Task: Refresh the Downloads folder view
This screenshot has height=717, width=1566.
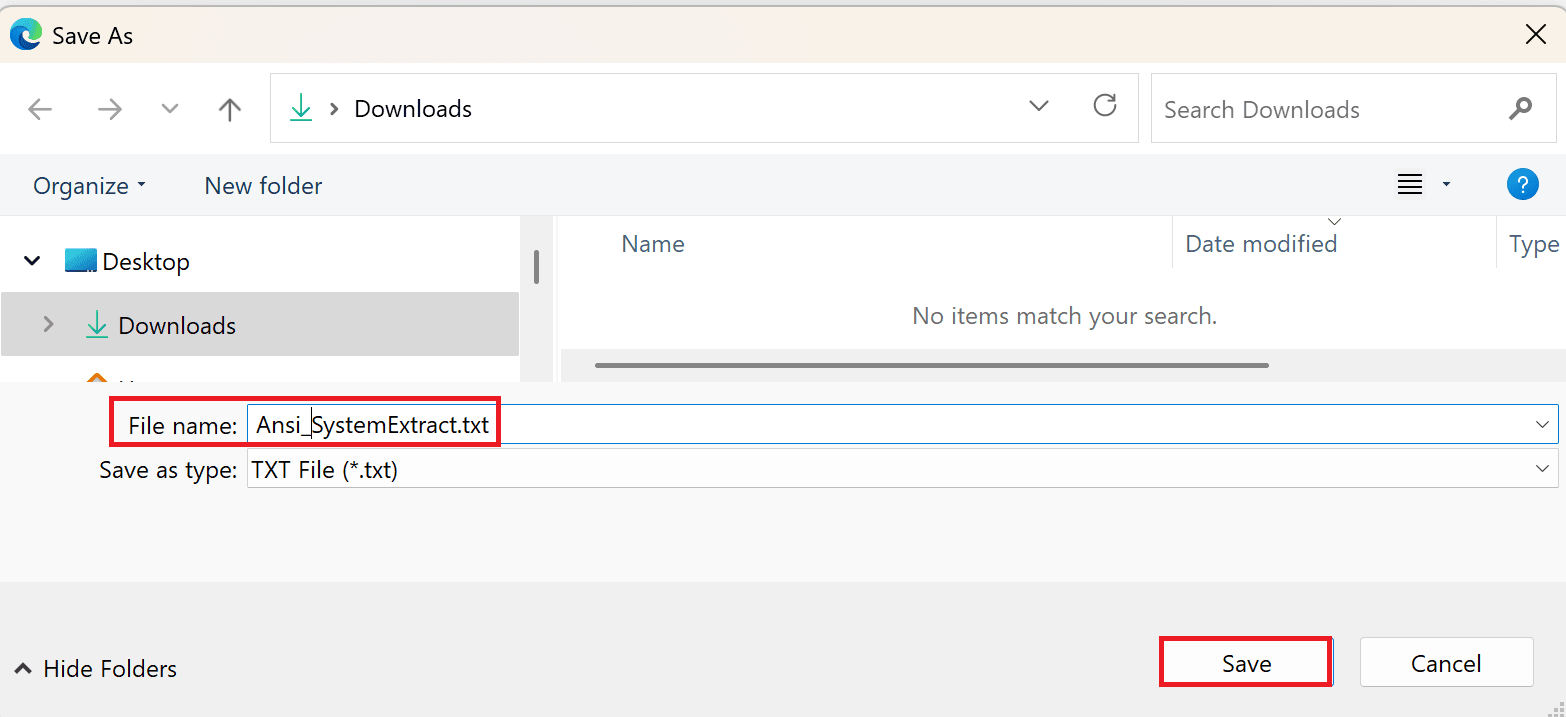Action: [x=1104, y=104]
